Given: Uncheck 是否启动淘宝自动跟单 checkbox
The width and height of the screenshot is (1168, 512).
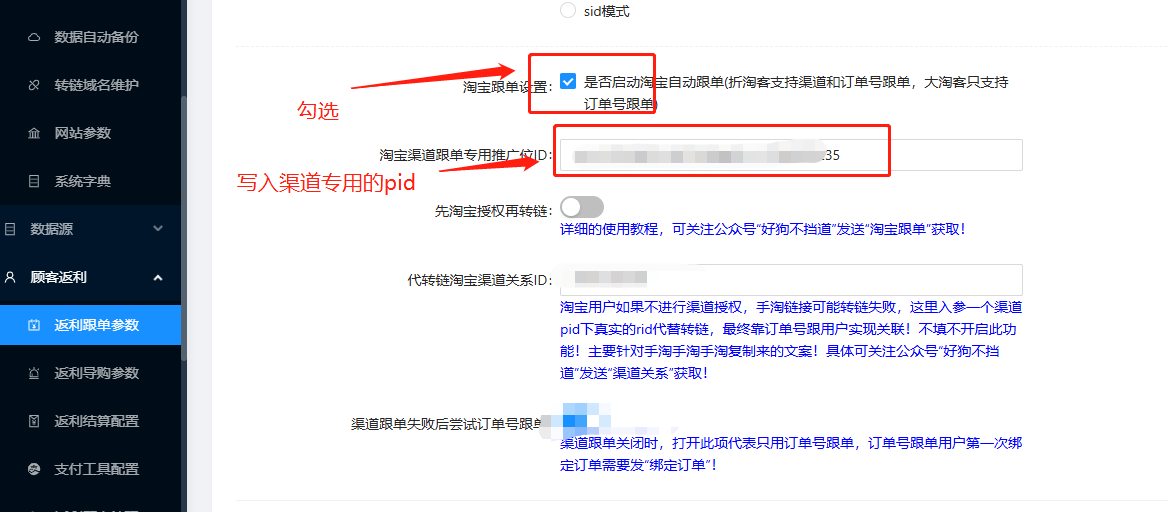Looking at the screenshot, I should pyautogui.click(x=568, y=81).
